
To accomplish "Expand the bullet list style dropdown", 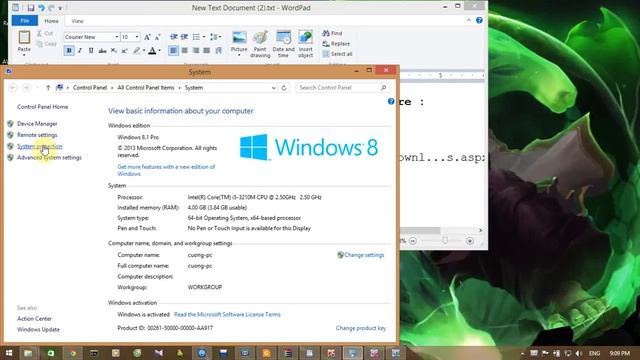I will (204, 37).
